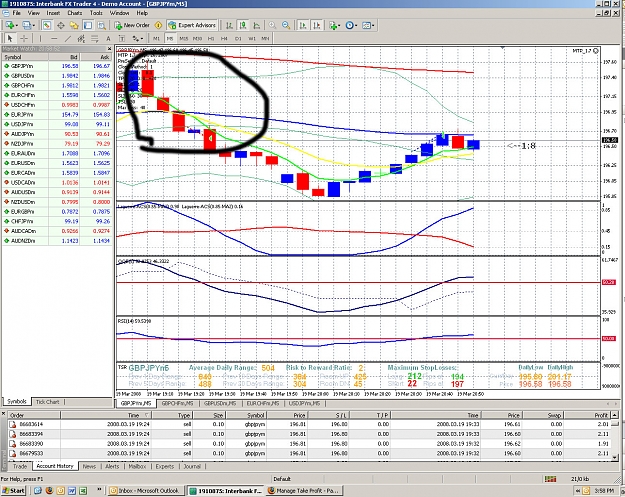Viewport: 625px width, 497px height.
Task: Select the equidistant channel tool
Action: [x=81, y=39]
